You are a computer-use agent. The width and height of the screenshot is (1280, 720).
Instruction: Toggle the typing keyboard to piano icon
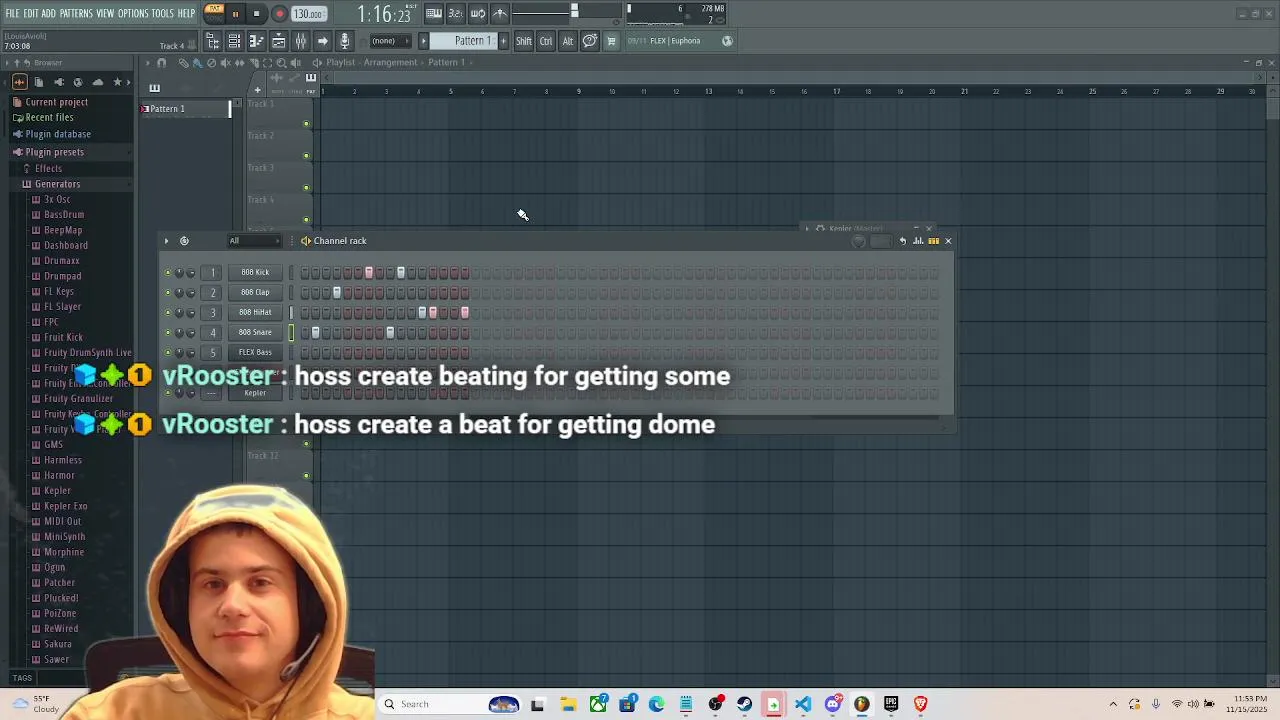[433, 14]
